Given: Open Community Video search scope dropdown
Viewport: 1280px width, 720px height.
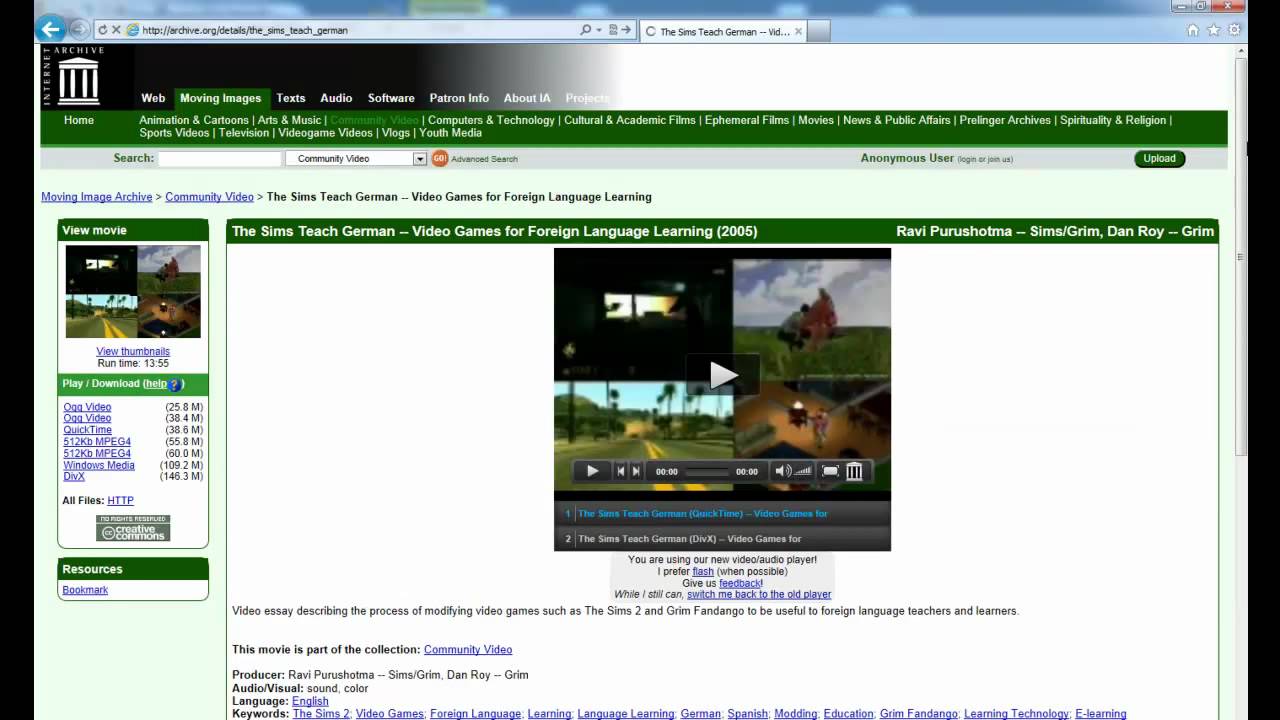Looking at the screenshot, I should 356,158.
